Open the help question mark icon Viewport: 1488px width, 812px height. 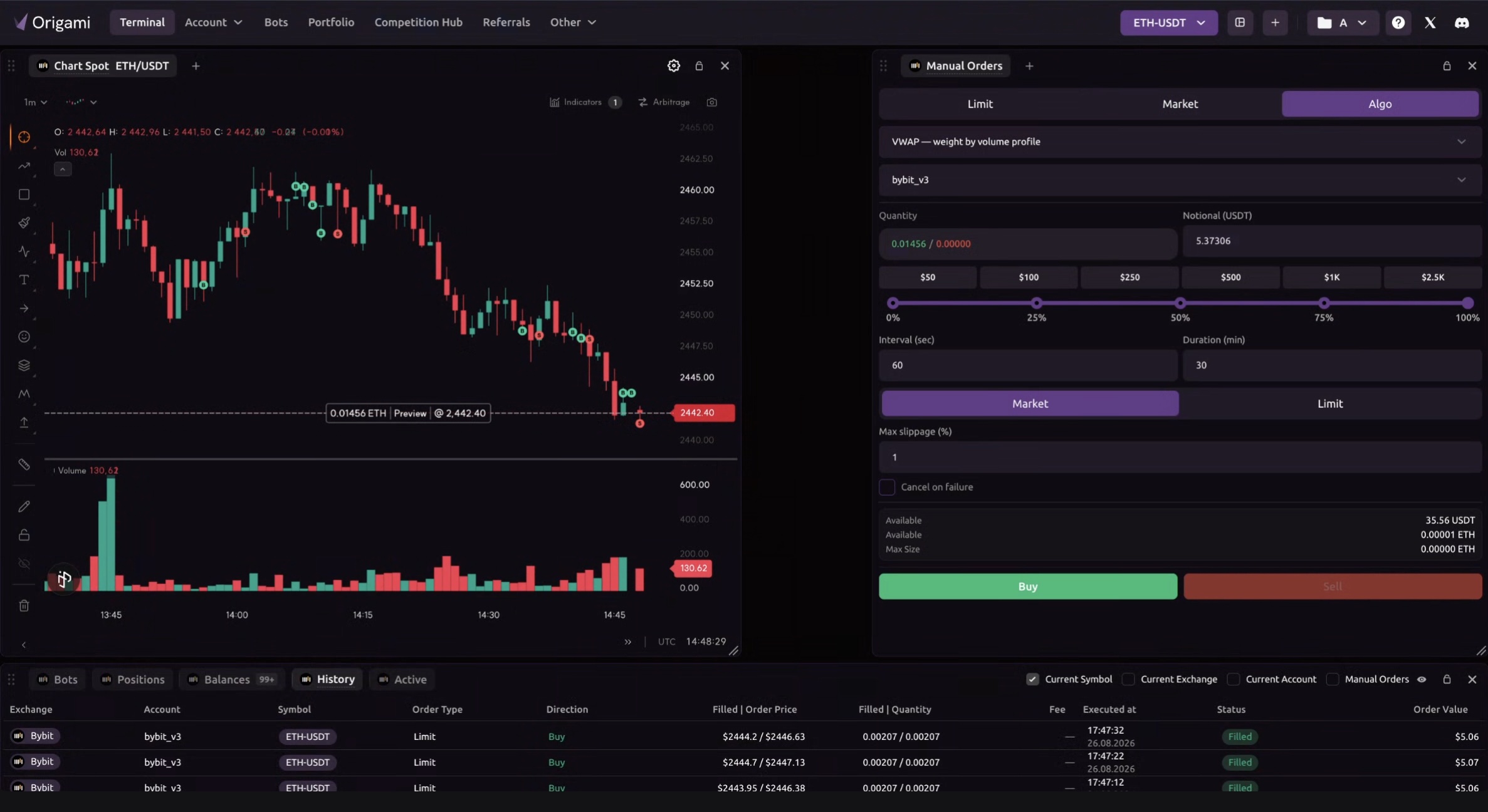tap(1398, 23)
